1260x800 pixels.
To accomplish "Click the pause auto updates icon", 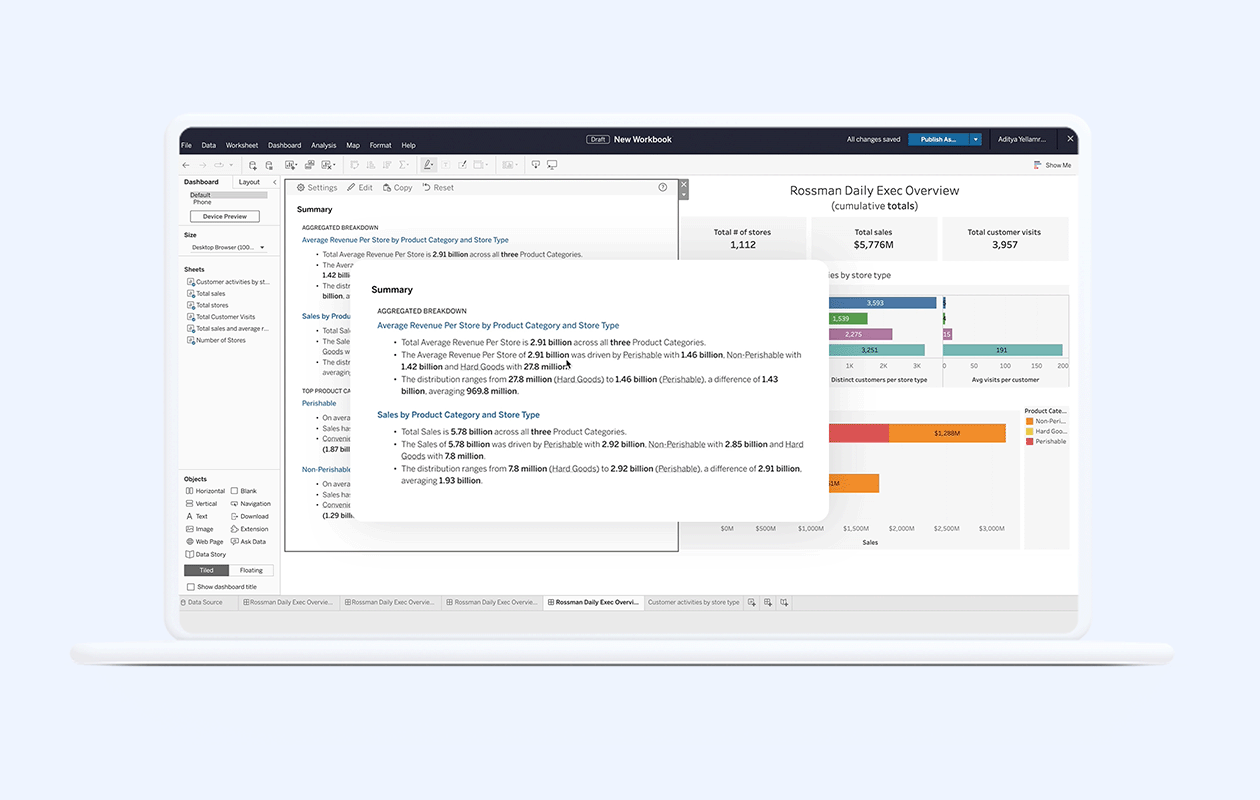I will [x=269, y=165].
